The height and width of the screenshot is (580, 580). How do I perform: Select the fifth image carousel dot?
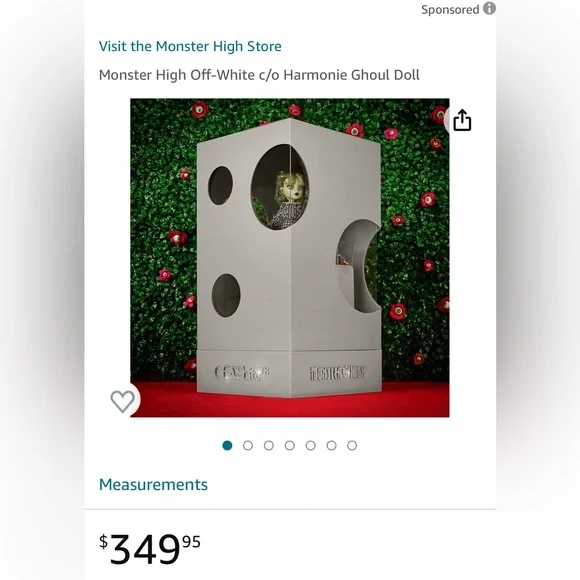point(311,445)
